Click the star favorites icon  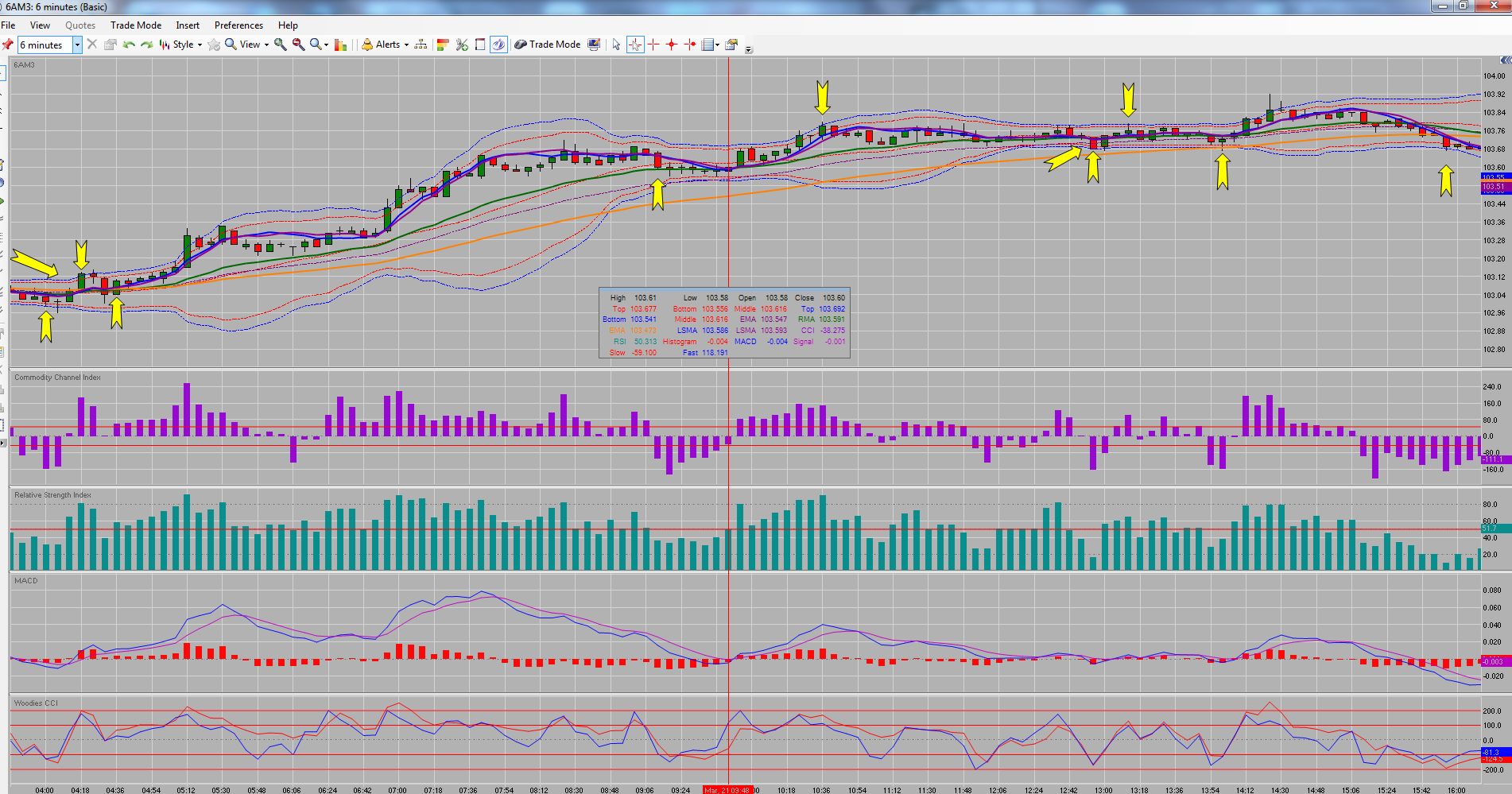[214, 45]
